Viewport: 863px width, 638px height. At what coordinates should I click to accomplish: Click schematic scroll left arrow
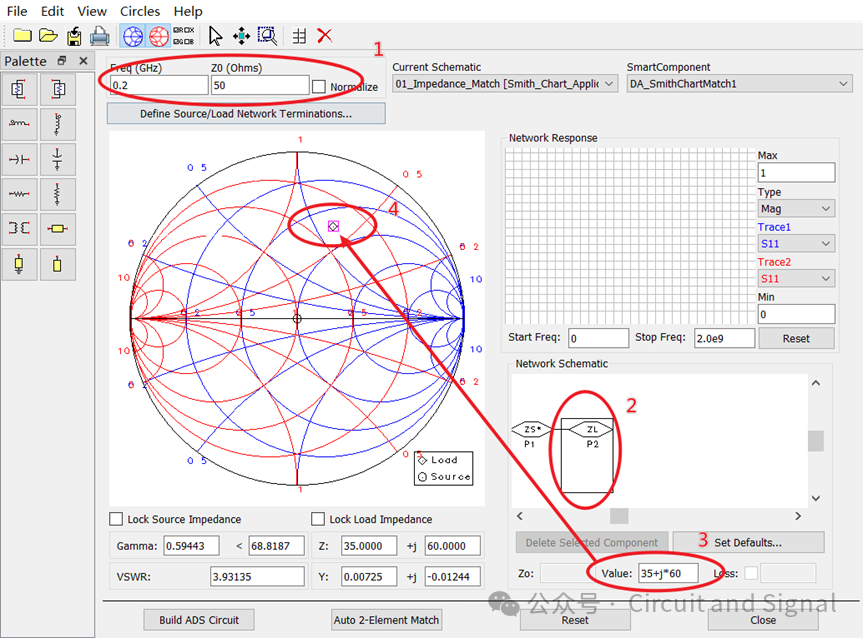pos(520,516)
